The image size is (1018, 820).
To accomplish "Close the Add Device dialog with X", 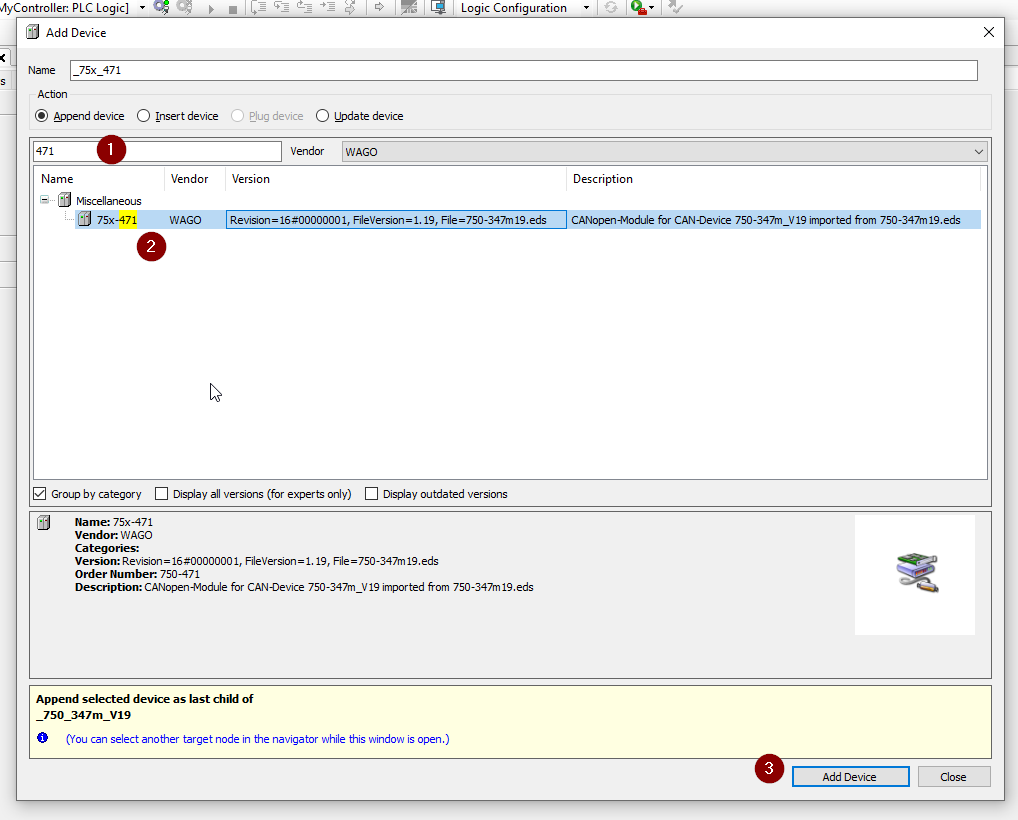I will [x=989, y=32].
